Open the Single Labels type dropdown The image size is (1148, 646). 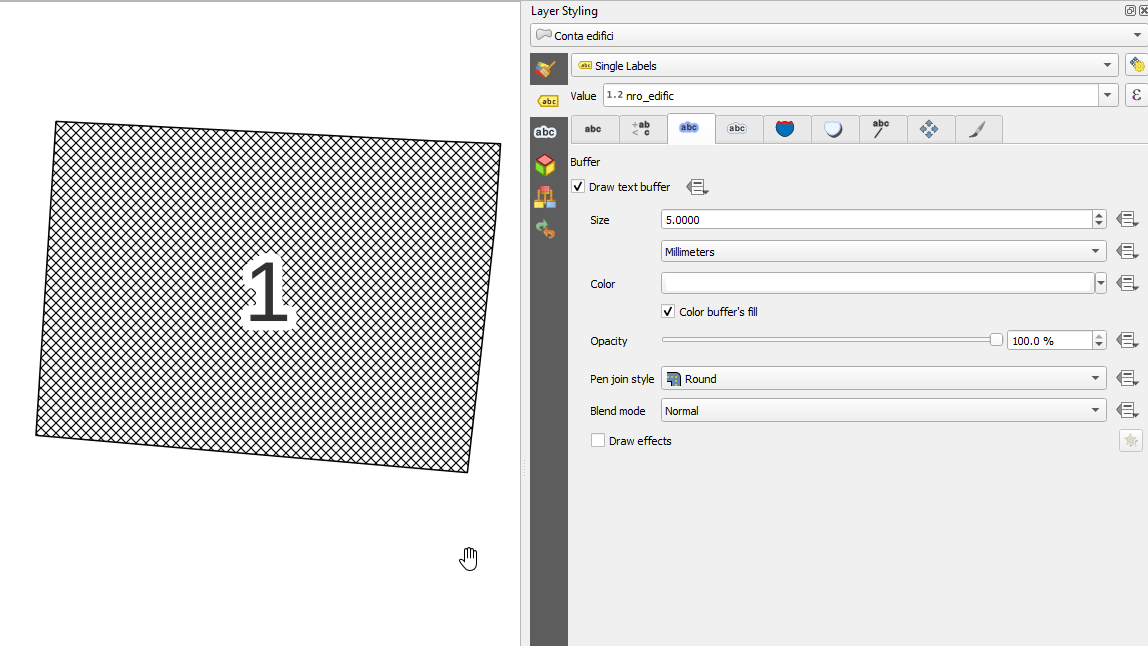click(x=845, y=66)
